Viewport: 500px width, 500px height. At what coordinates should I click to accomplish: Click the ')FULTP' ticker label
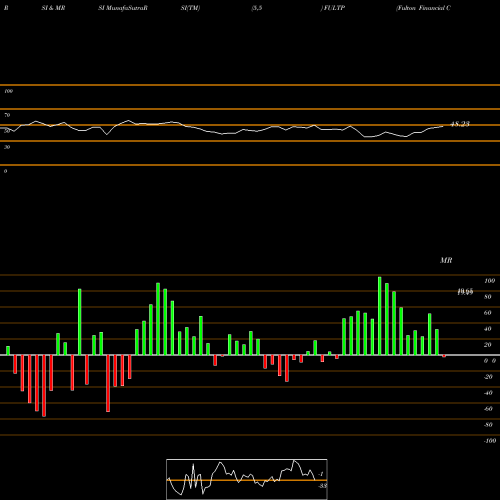pos(333,8)
